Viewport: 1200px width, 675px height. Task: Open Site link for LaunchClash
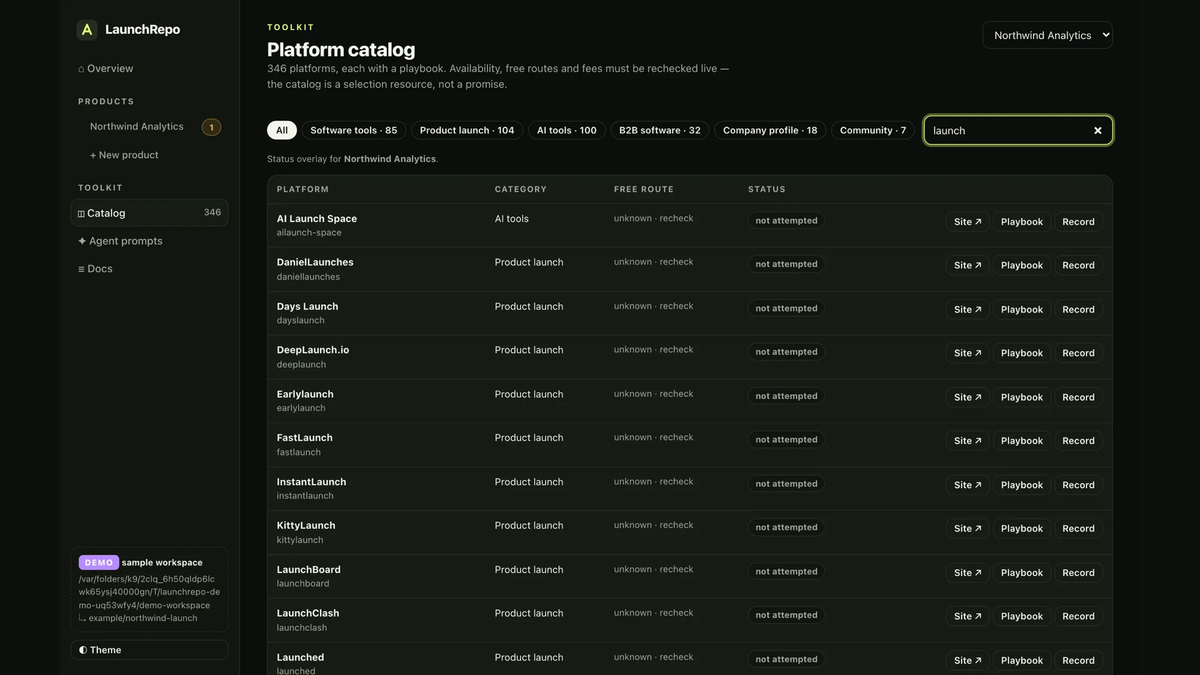pyautogui.click(x=968, y=616)
